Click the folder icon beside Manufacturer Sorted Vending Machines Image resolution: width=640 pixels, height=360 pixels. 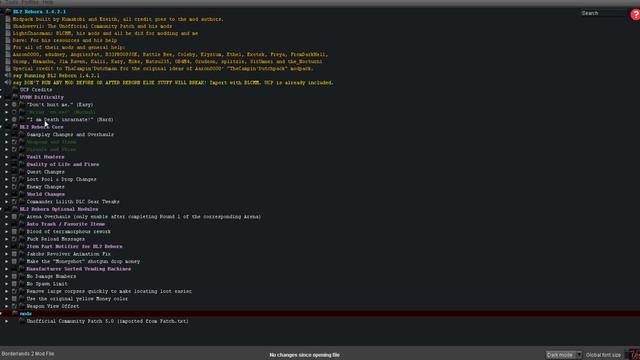click(22, 269)
